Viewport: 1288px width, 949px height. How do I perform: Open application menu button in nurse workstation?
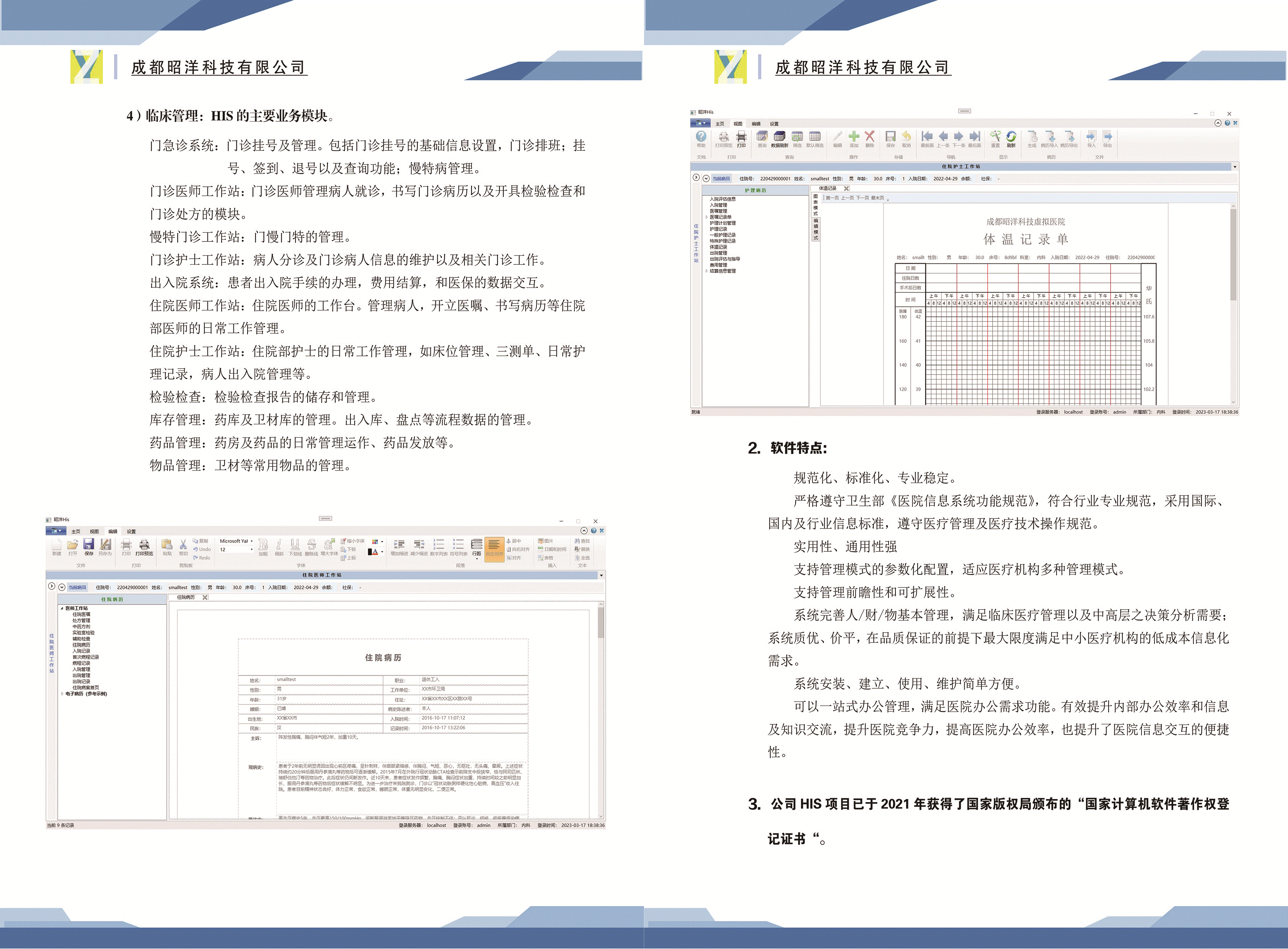click(700, 124)
